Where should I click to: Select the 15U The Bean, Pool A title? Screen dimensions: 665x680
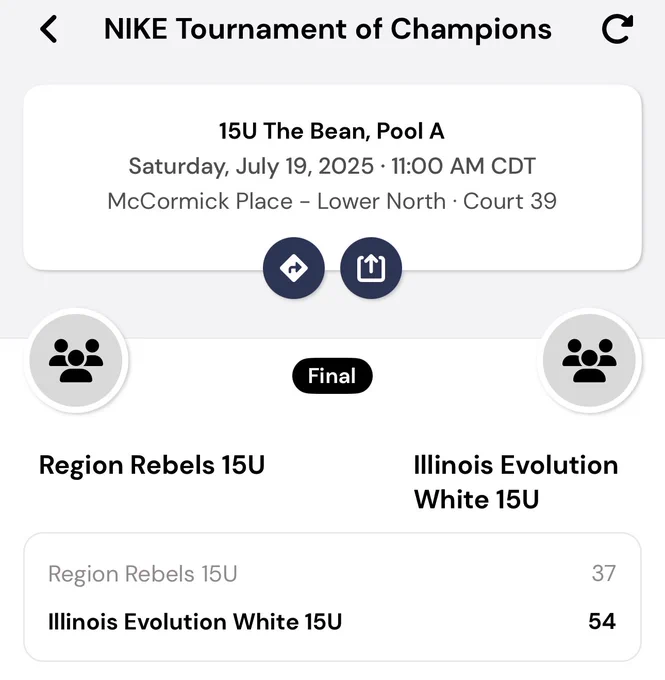point(332,131)
